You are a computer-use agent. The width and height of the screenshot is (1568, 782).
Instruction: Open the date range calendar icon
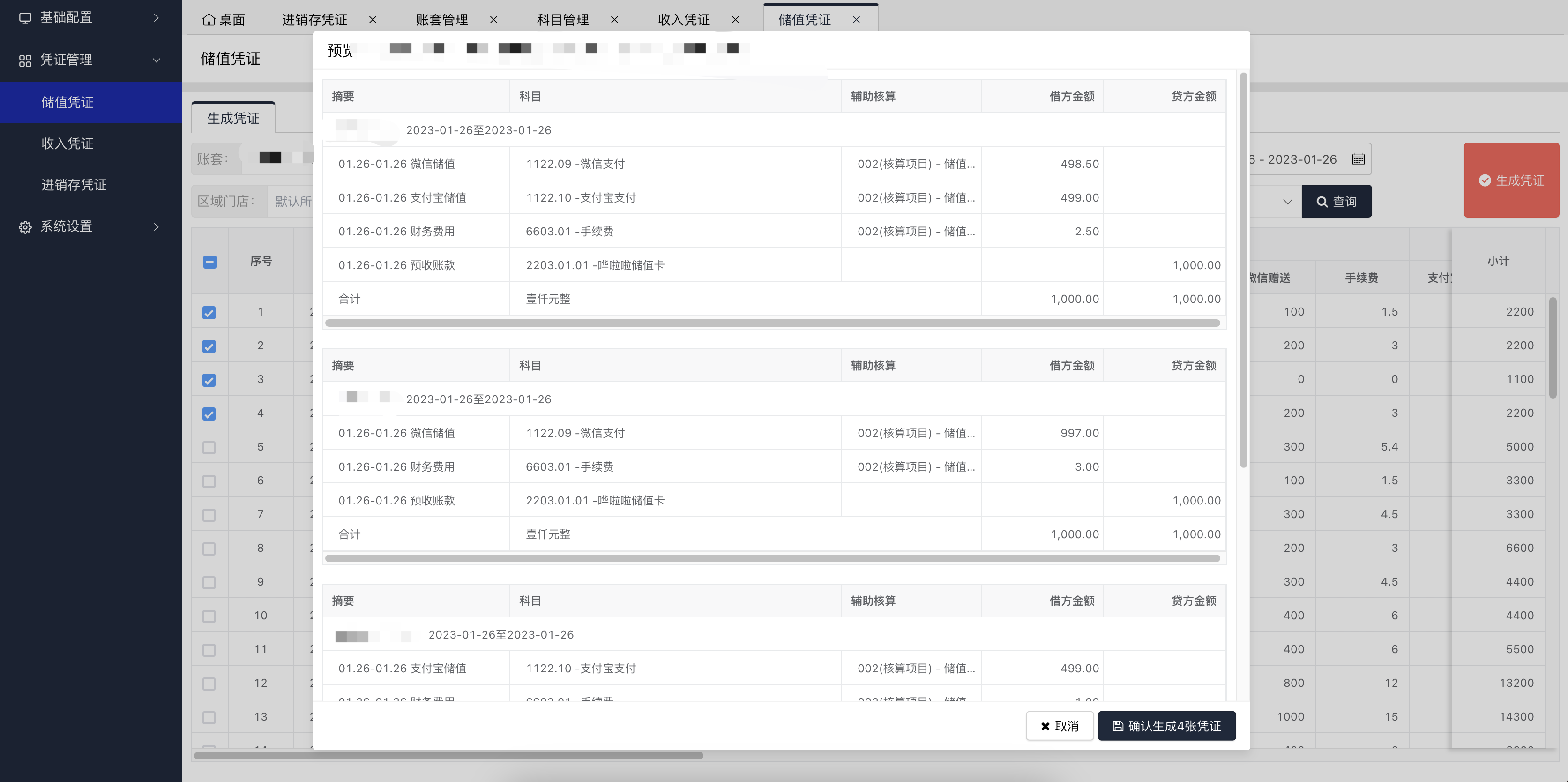1358,159
